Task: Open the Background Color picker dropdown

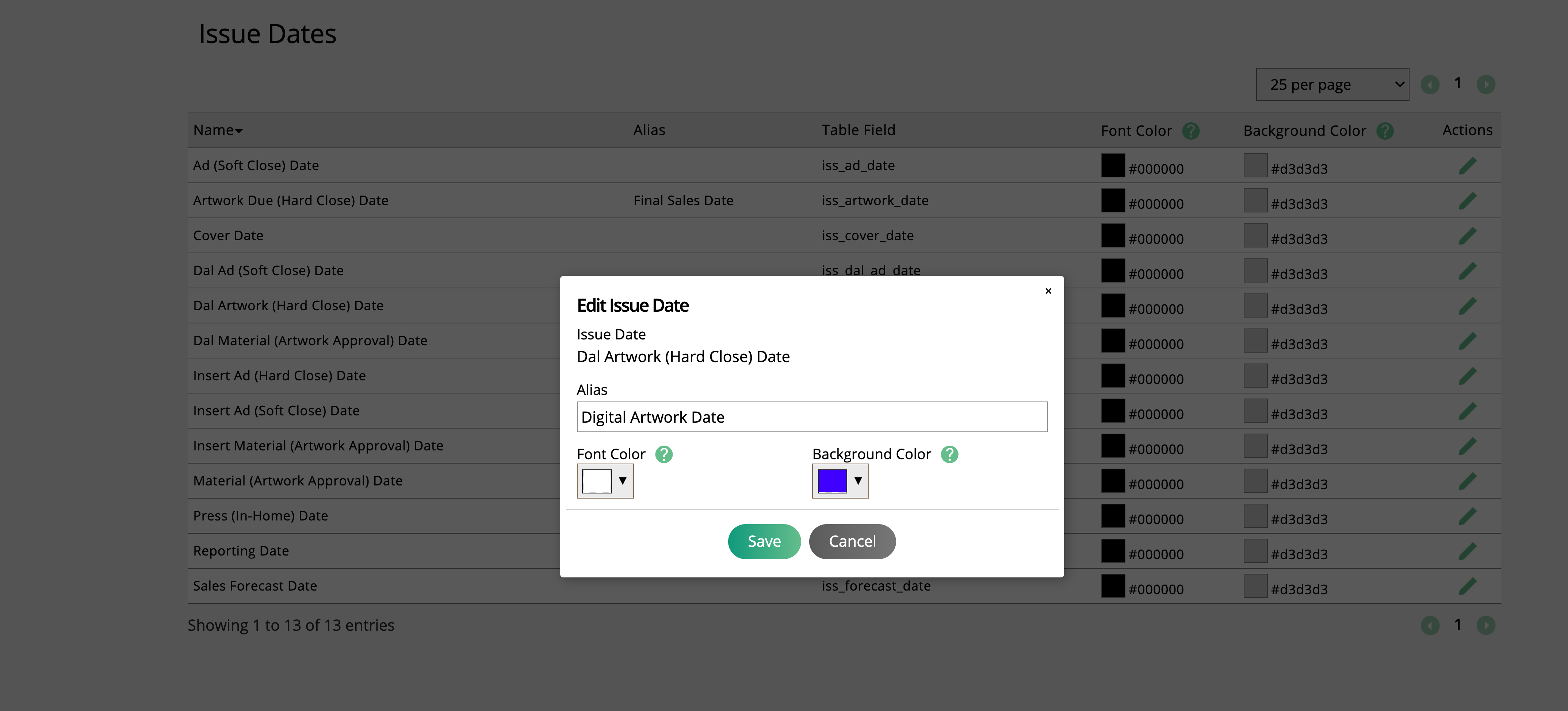Action: 840,481
